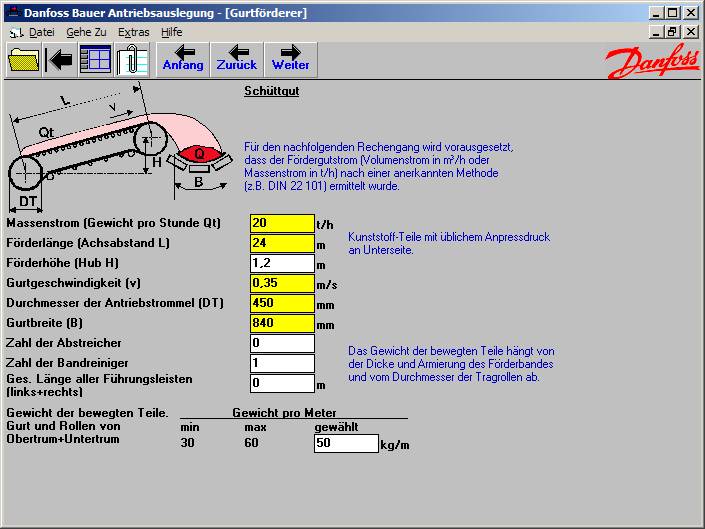
Task: Click the Danfoss logo
Action: [x=652, y=62]
